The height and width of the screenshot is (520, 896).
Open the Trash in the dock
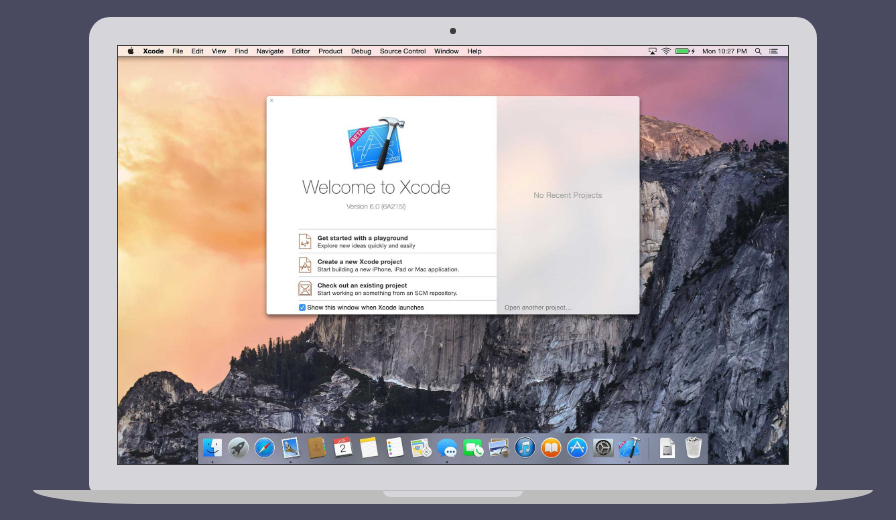point(693,447)
